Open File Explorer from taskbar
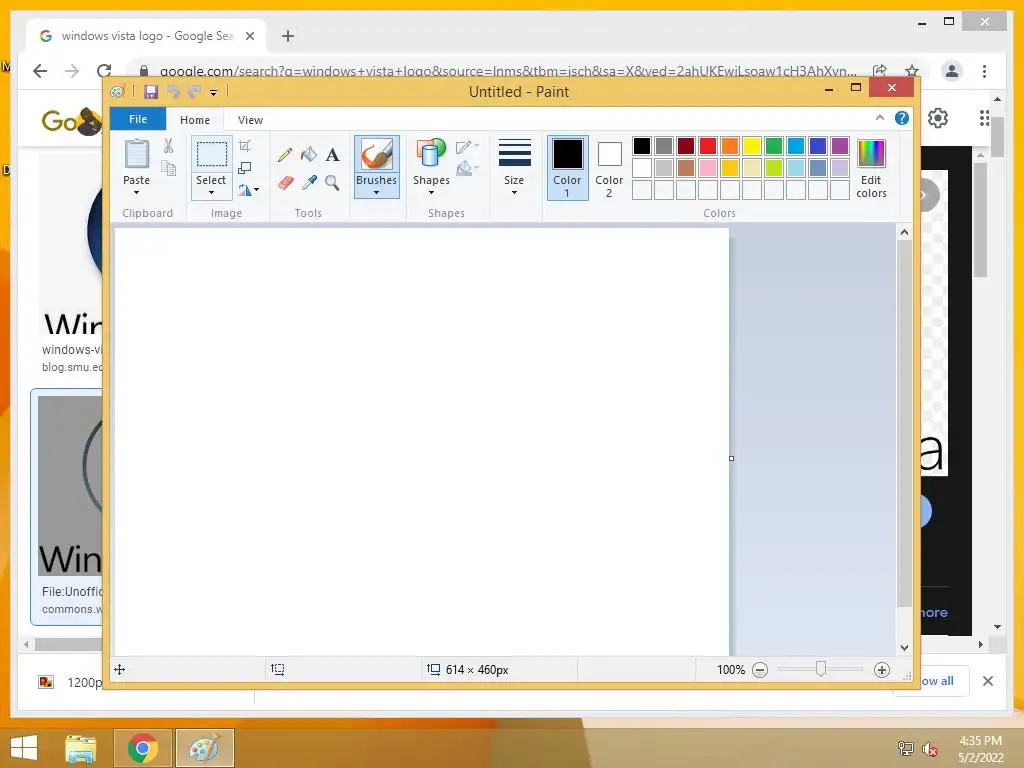This screenshot has width=1024, height=768. (x=81, y=748)
